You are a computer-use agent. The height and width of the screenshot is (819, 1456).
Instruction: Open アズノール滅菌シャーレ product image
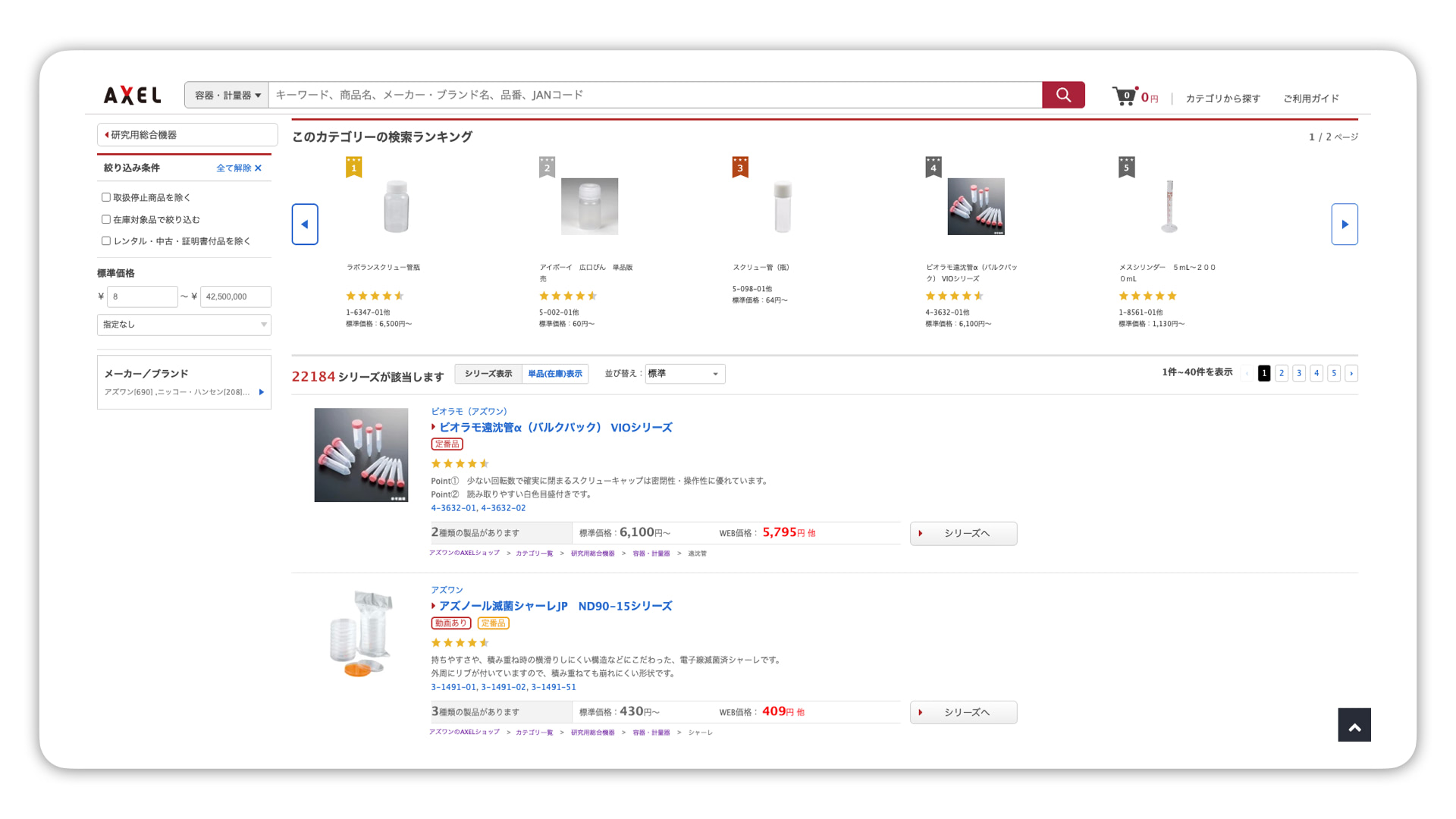click(361, 634)
